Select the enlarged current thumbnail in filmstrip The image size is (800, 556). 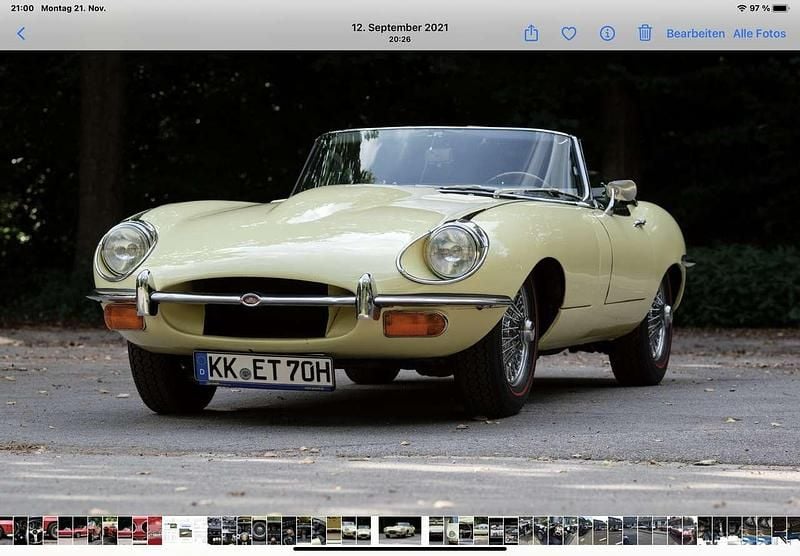pyautogui.click(x=400, y=530)
